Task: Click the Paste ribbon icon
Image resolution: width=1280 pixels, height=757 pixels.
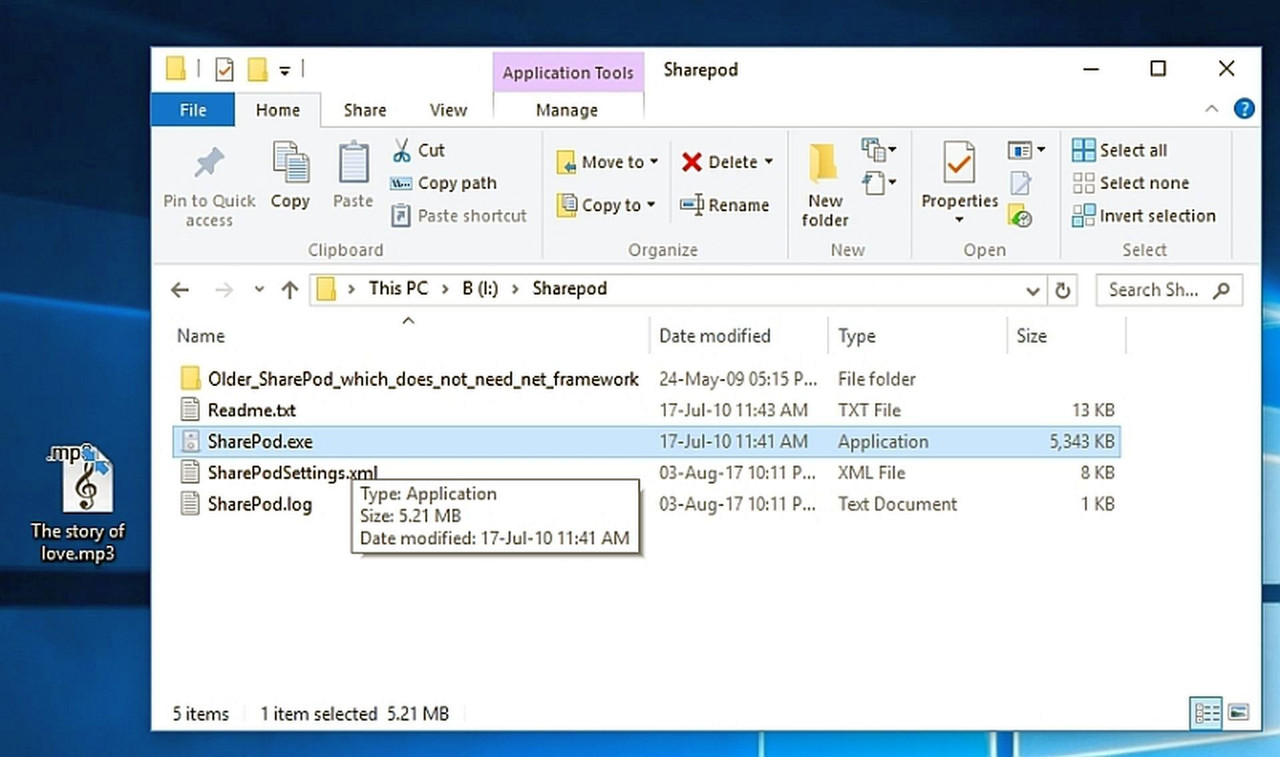Action: [x=353, y=163]
